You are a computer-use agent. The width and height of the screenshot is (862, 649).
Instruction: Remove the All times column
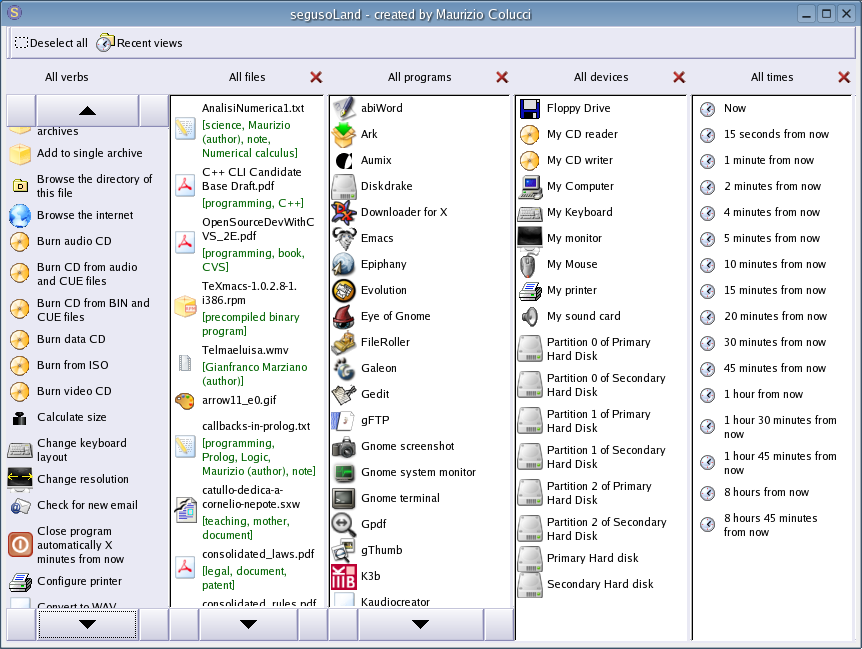[x=844, y=77]
